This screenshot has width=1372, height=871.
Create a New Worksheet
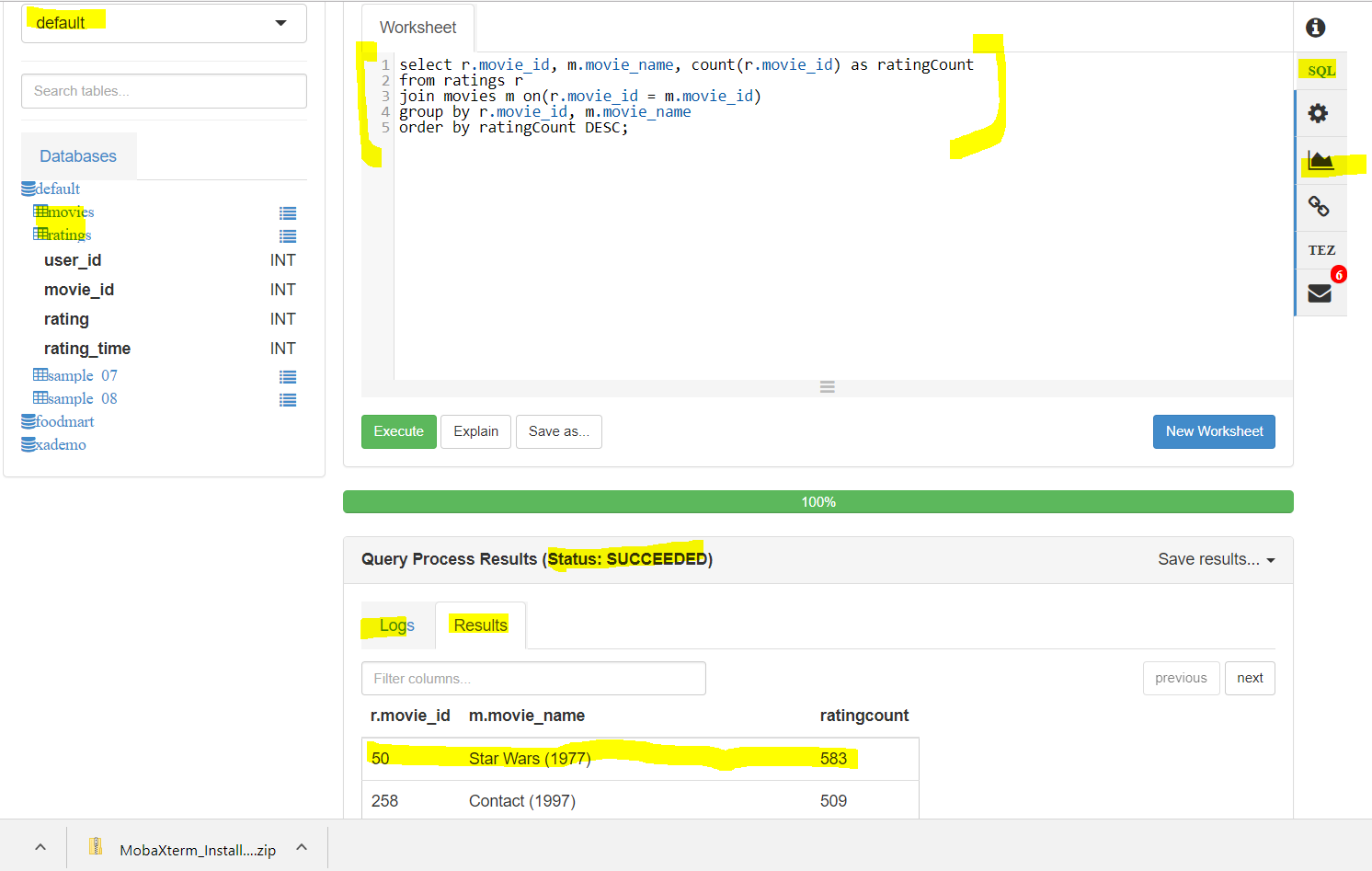(1214, 431)
